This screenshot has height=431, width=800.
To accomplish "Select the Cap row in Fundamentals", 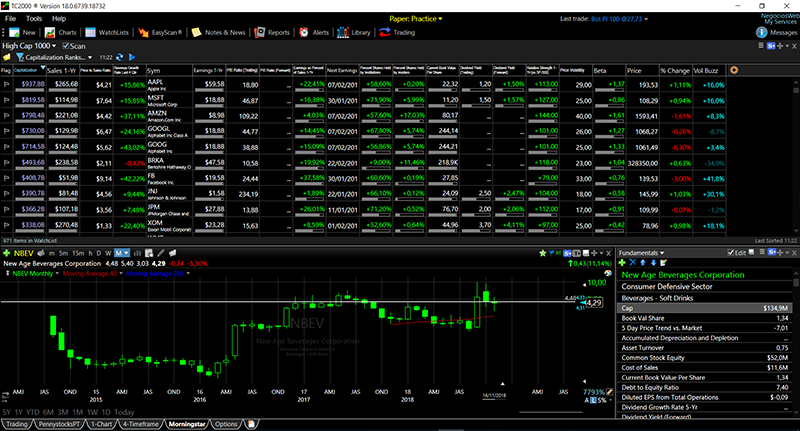I will pyautogui.click(x=705, y=308).
